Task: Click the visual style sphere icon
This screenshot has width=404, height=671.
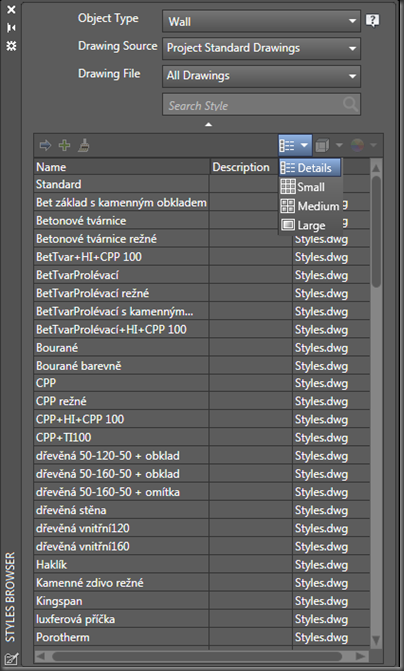Action: click(357, 145)
